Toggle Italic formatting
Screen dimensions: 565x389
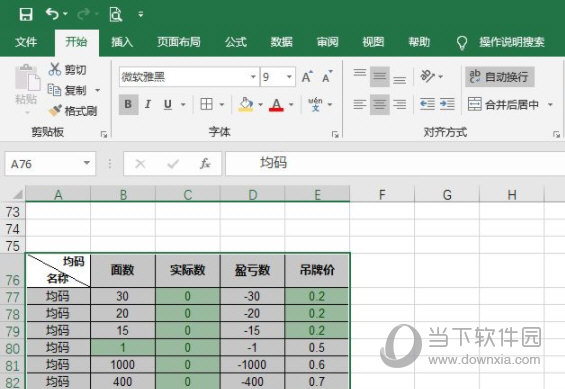[147, 104]
